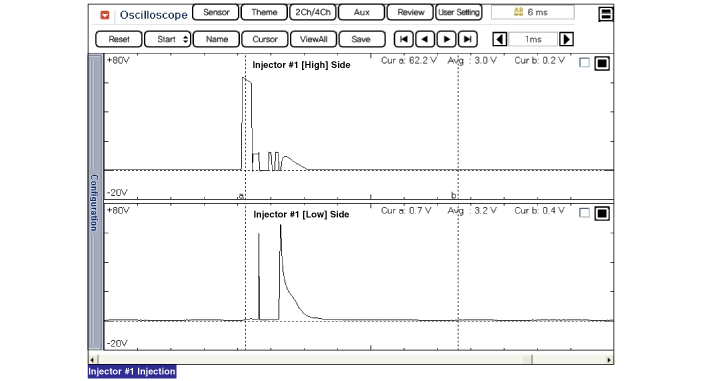This screenshot has height=381, width=701.
Task: Tick the empty checkbox on High Side channel
Action: coord(584,63)
